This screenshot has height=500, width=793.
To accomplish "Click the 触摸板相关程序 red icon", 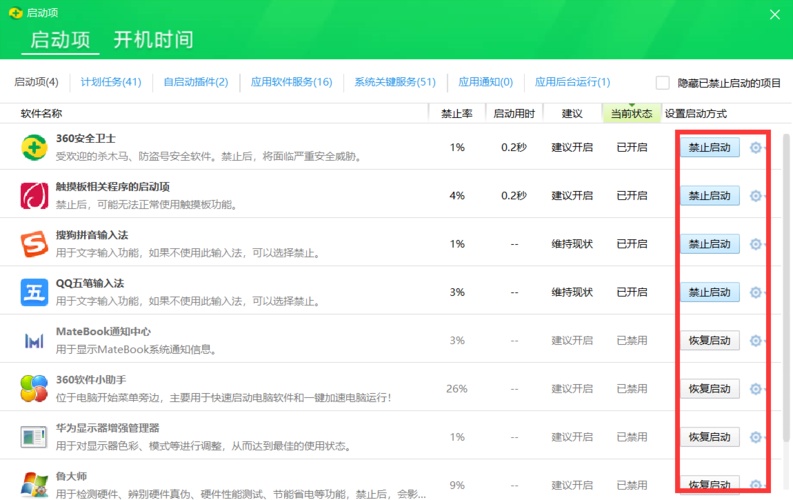I will (34, 196).
